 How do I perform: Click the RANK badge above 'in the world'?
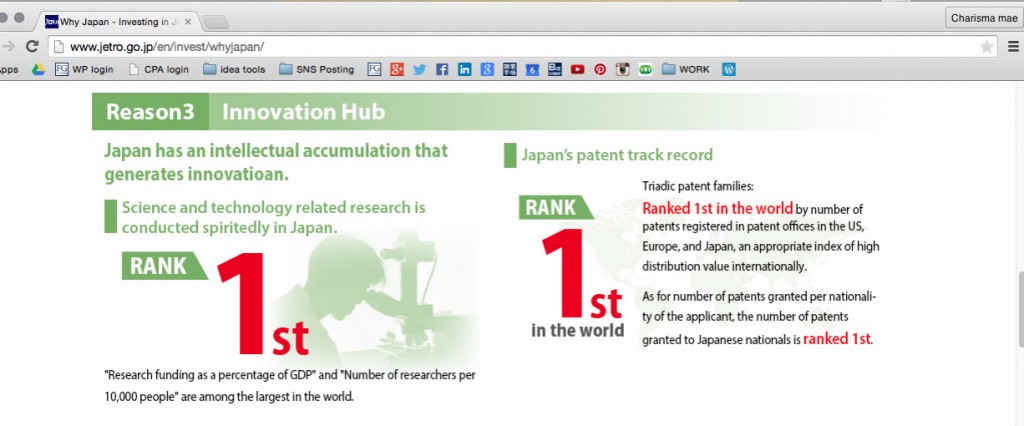point(554,207)
